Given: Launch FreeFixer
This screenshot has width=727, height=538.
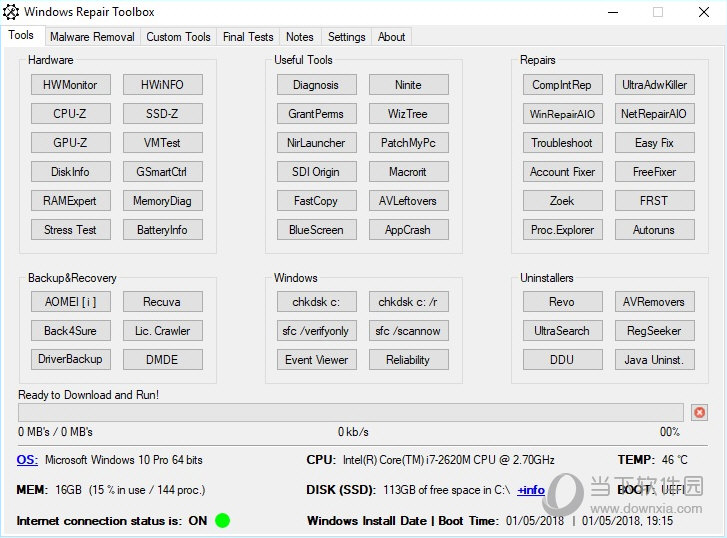Looking at the screenshot, I should [x=655, y=172].
